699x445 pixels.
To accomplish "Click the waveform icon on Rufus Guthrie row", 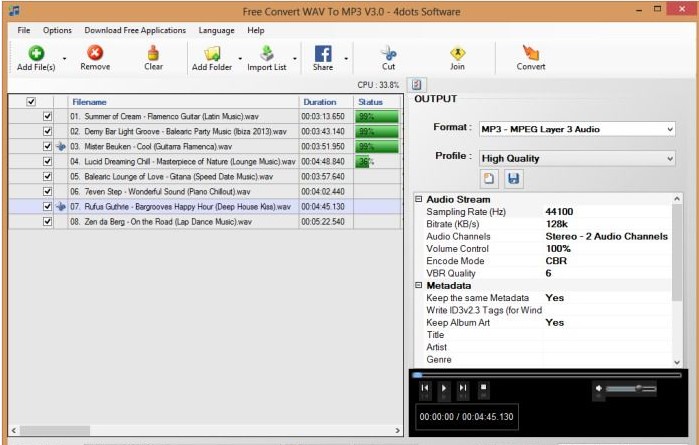I will coord(61,206).
